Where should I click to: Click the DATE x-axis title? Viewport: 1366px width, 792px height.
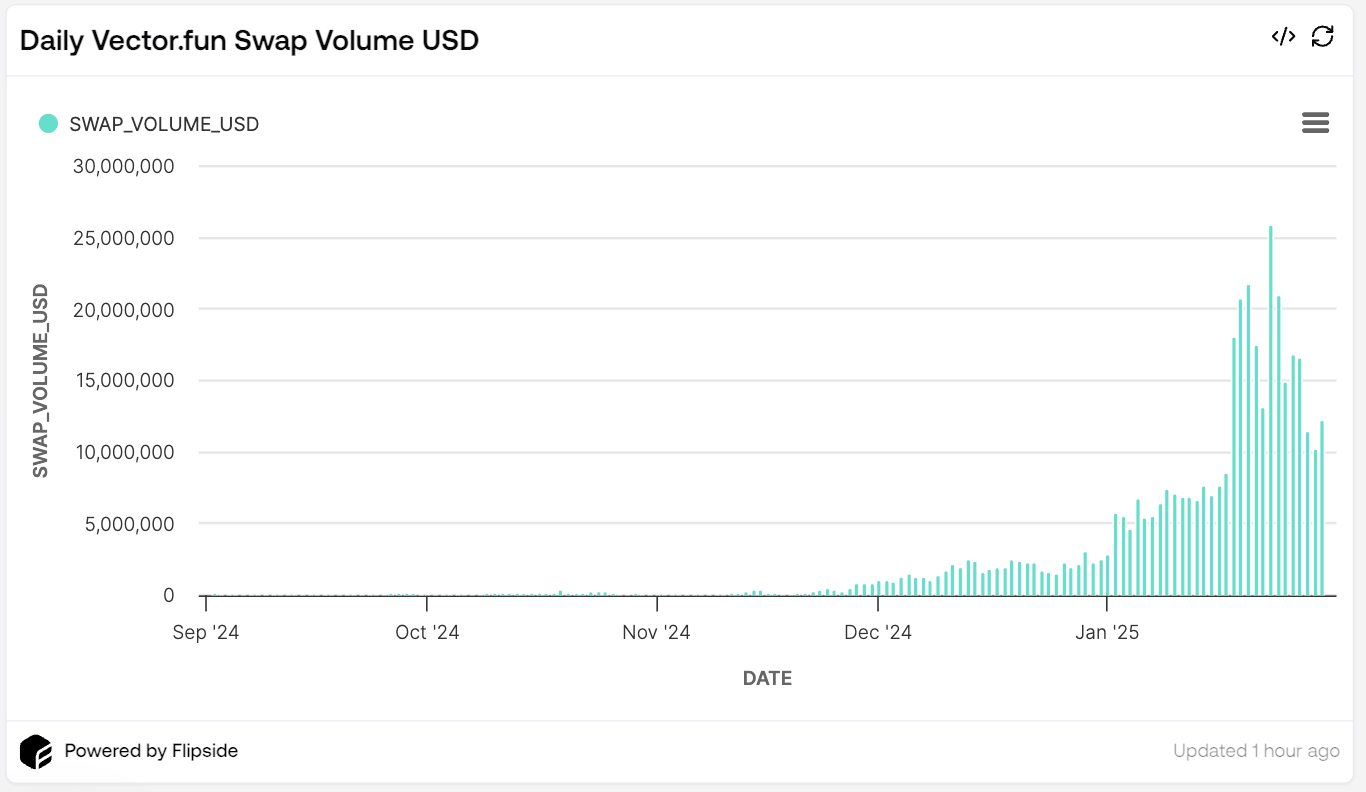[767, 678]
